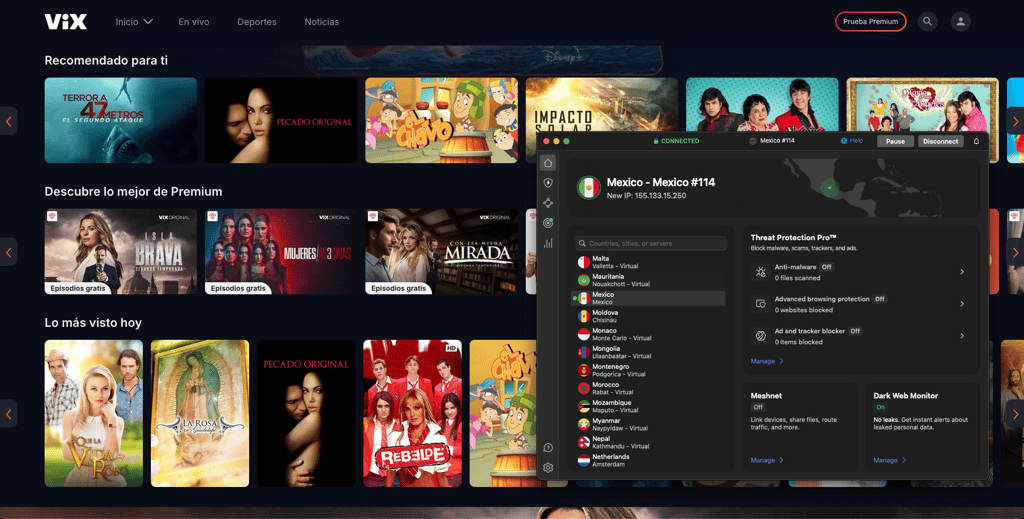This screenshot has height=519, width=1024.
Task: Click the Netherlands flag icon
Action: (584, 460)
